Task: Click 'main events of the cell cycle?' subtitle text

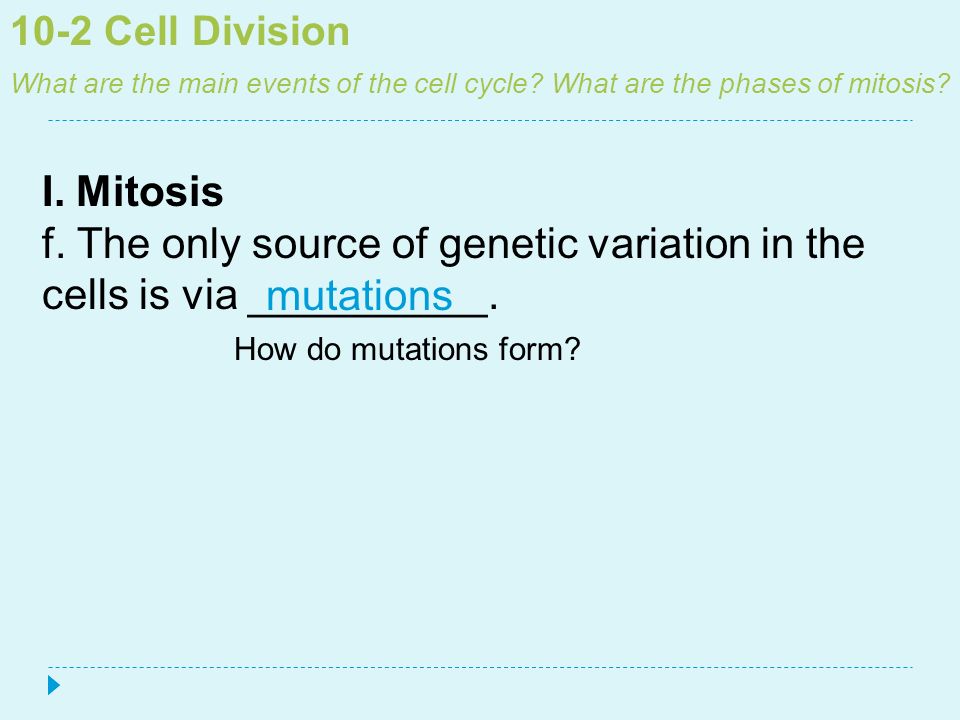Action: tap(360, 84)
